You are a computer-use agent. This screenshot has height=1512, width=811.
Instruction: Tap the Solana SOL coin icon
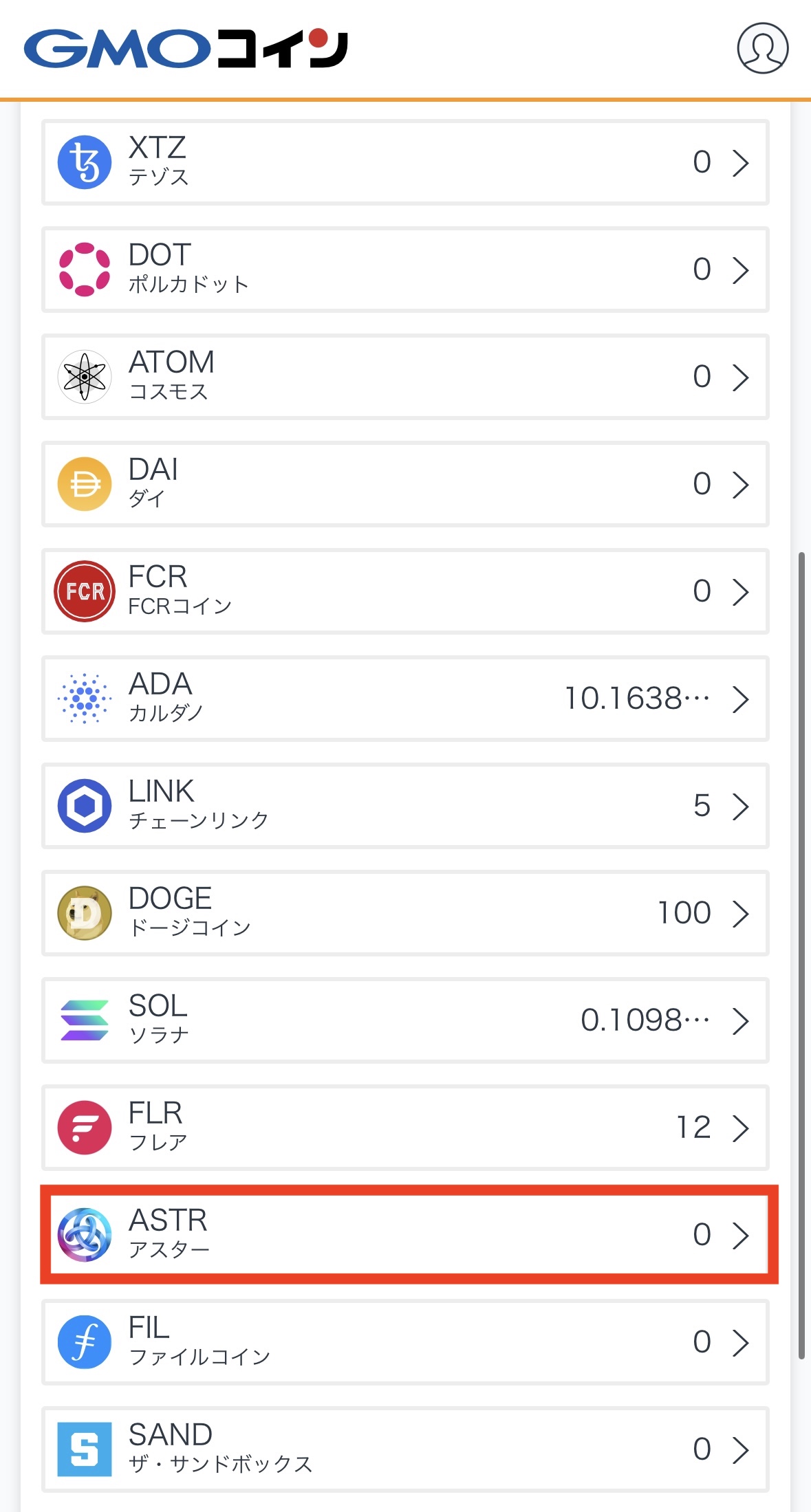click(x=85, y=1020)
